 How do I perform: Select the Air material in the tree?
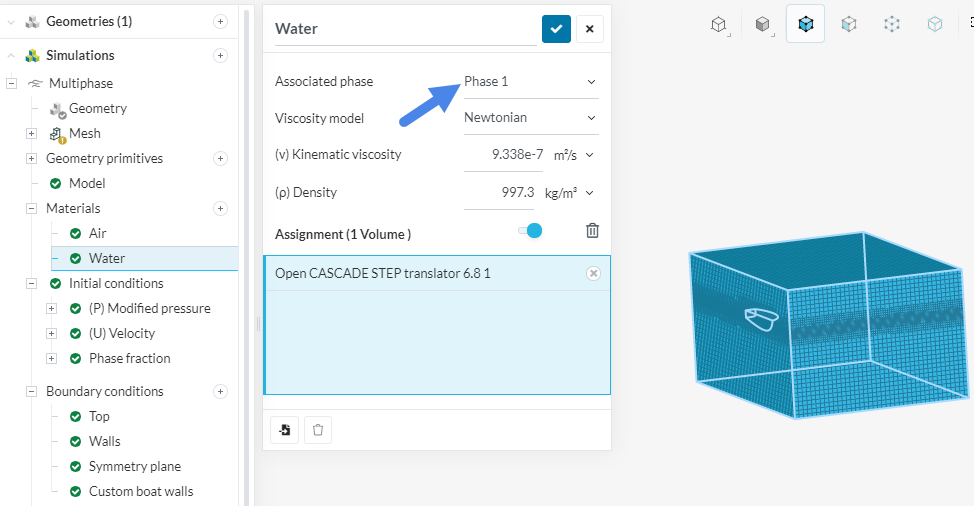pyautogui.click(x=97, y=233)
